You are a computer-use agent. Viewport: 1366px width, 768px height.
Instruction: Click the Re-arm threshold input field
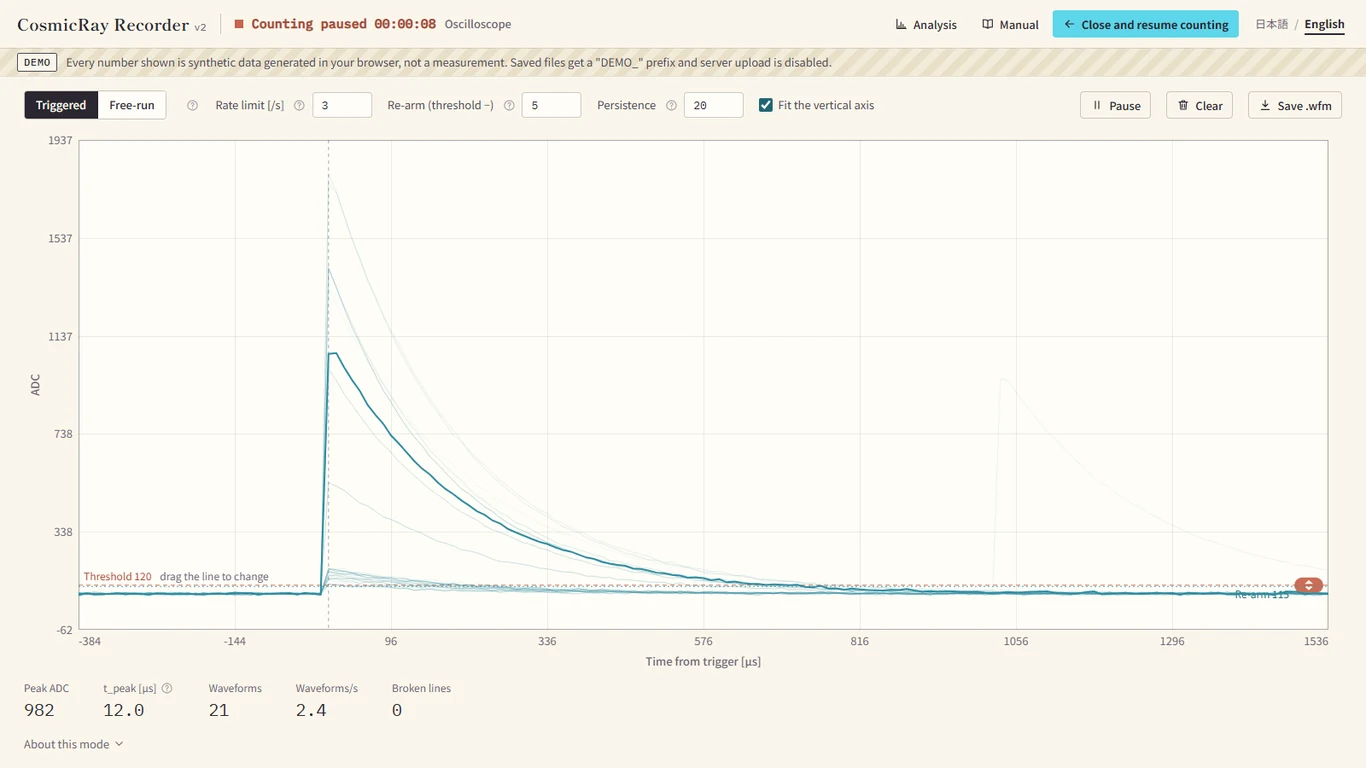point(551,105)
